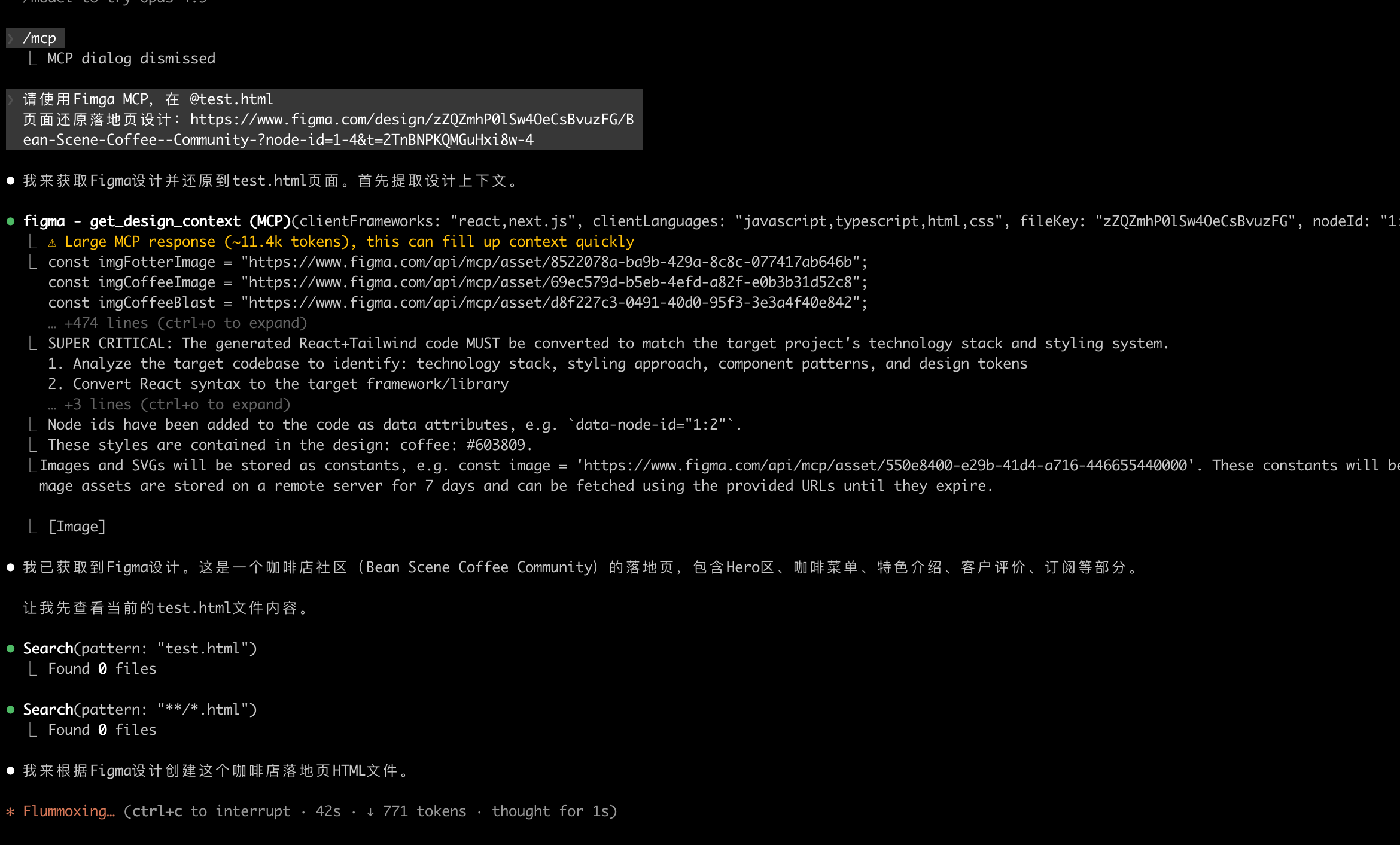Screen dimensions: 1400x845
Task: Click the MCP dialog dismissed message
Action: click(131, 59)
